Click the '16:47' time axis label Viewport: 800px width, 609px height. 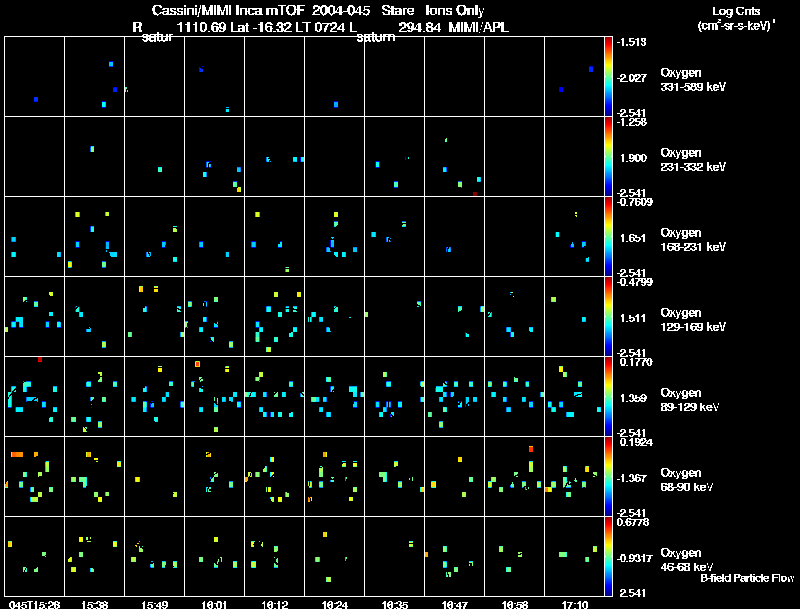coord(455,604)
